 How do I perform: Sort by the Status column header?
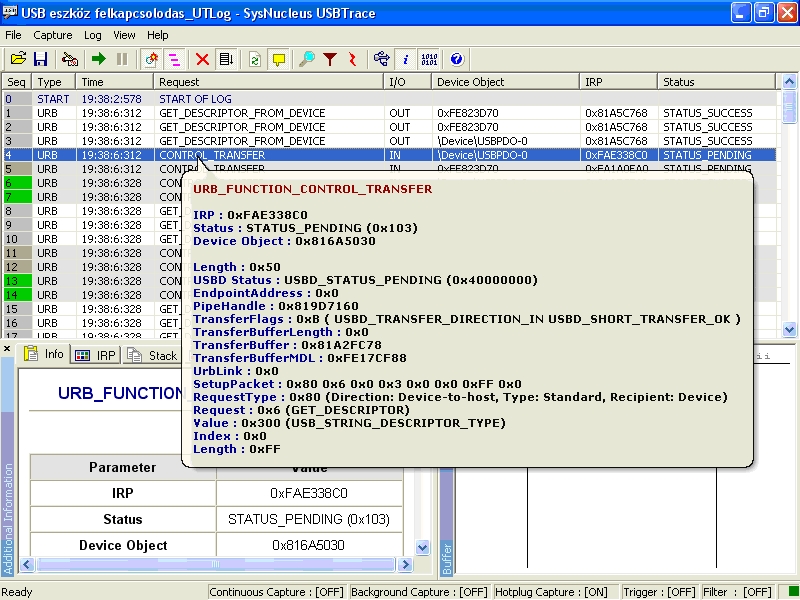click(x=716, y=82)
